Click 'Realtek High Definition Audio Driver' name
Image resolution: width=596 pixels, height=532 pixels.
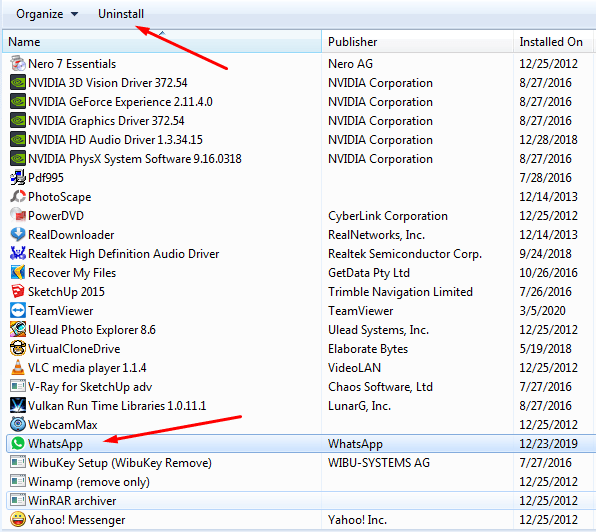click(x=124, y=254)
